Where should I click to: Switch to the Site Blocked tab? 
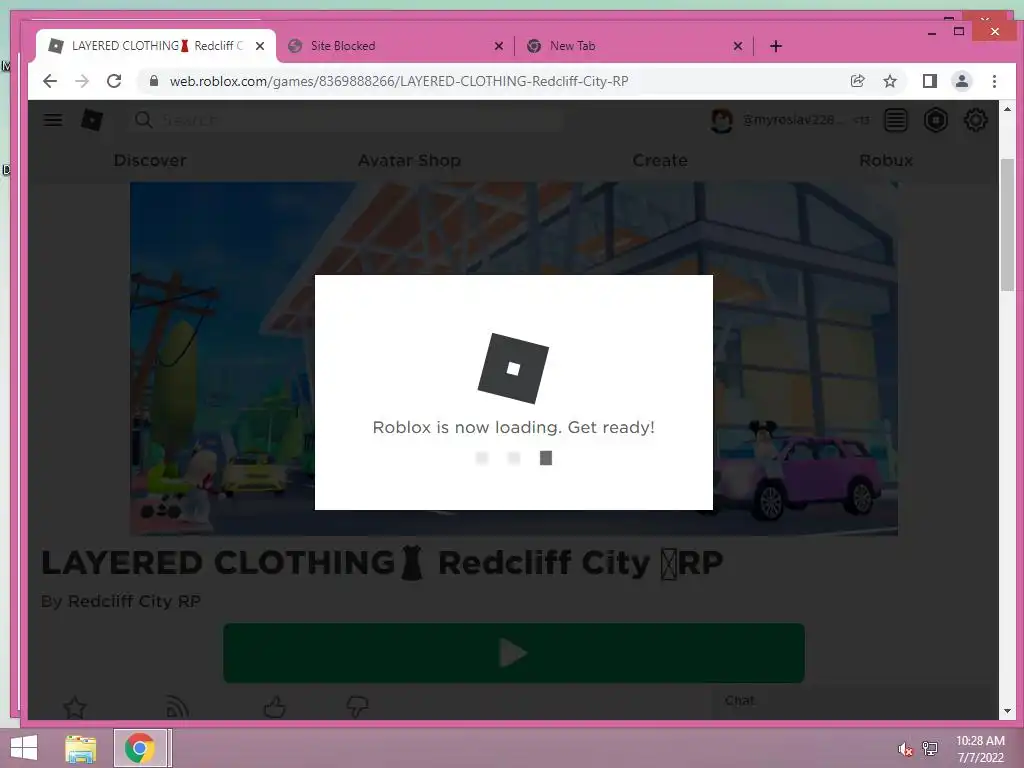point(395,46)
